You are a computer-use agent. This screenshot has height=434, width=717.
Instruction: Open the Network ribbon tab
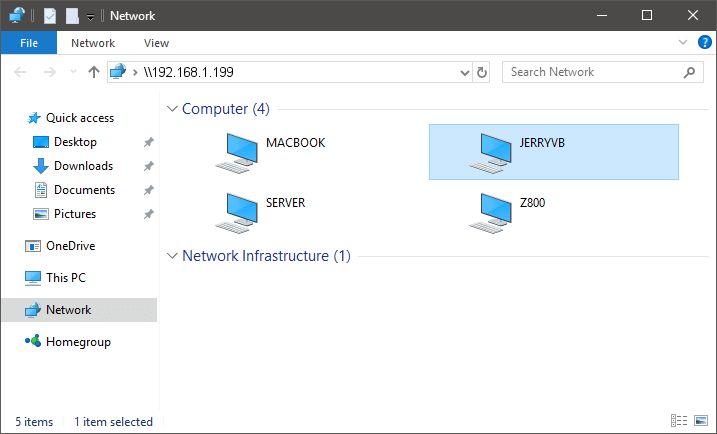pos(93,43)
